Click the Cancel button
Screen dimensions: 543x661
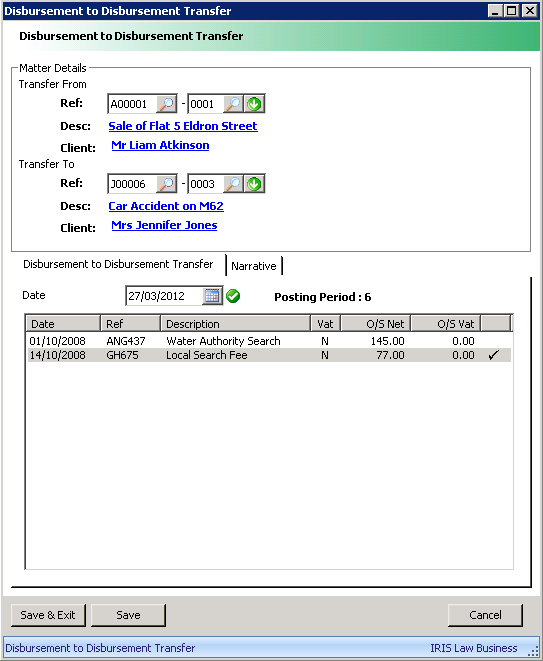(485, 615)
